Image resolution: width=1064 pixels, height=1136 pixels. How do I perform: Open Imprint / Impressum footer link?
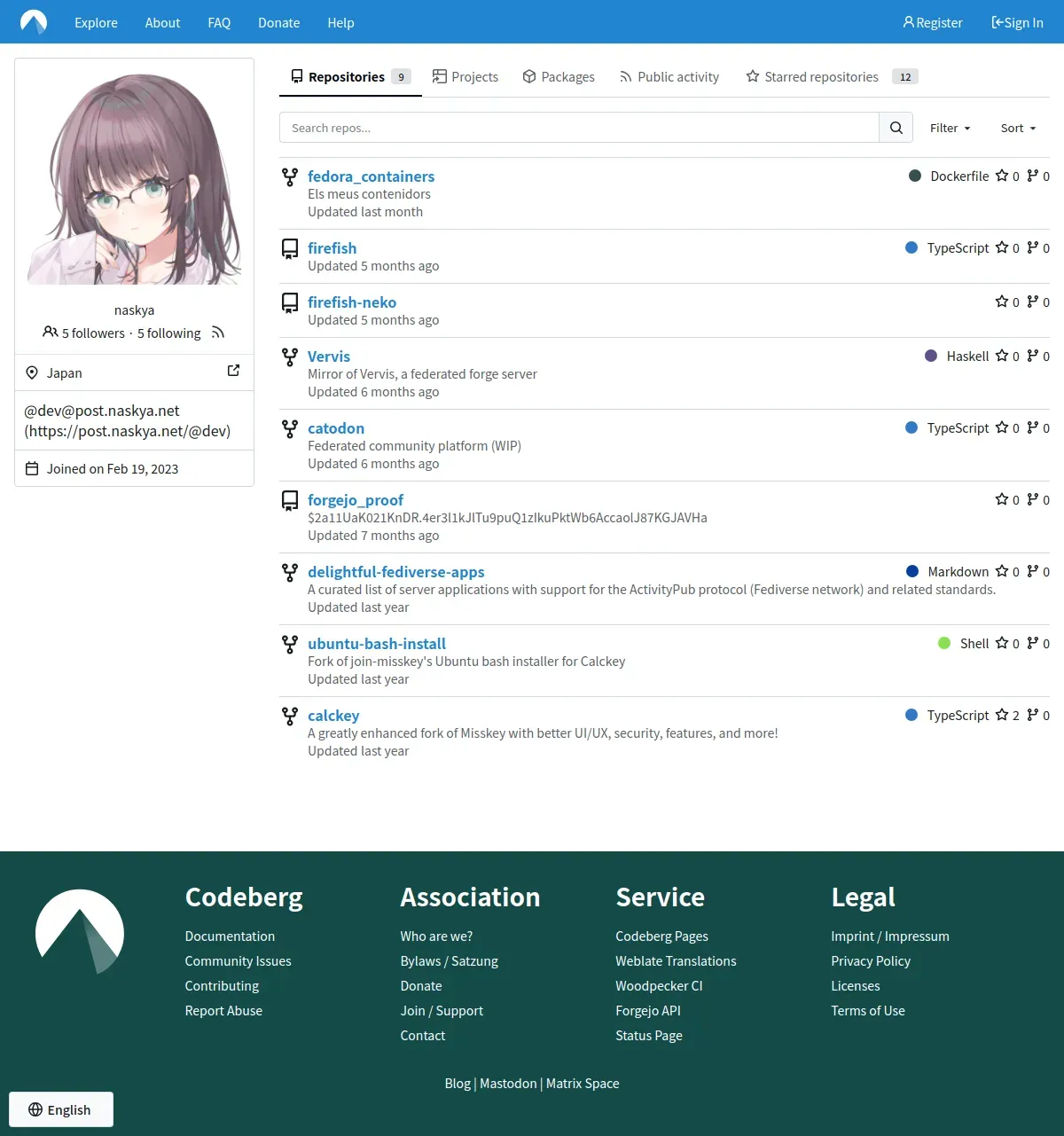890,936
